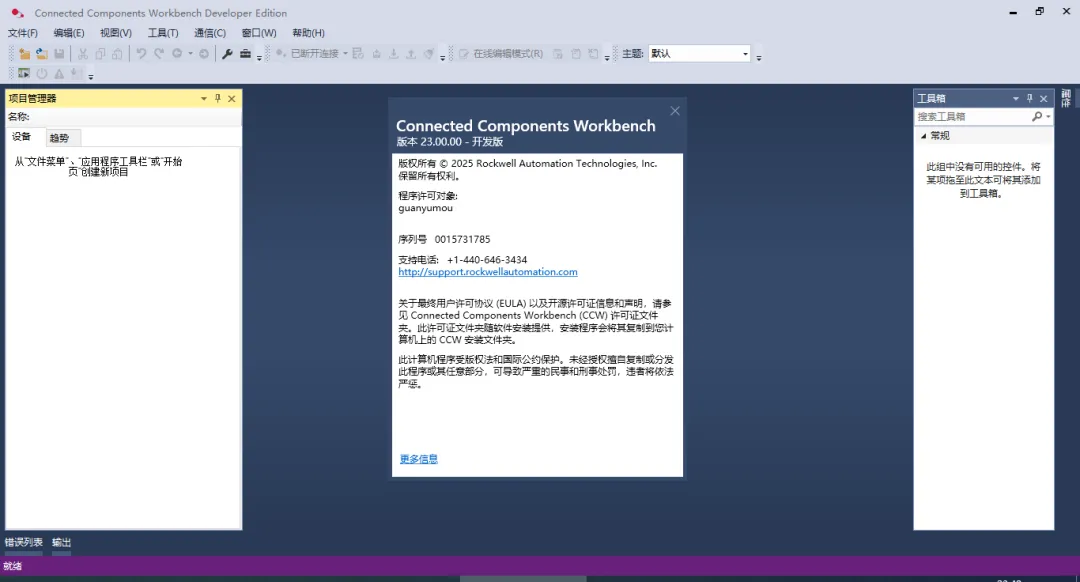Click the serial number 0015731785
1080x582 pixels.
[x=462, y=240]
